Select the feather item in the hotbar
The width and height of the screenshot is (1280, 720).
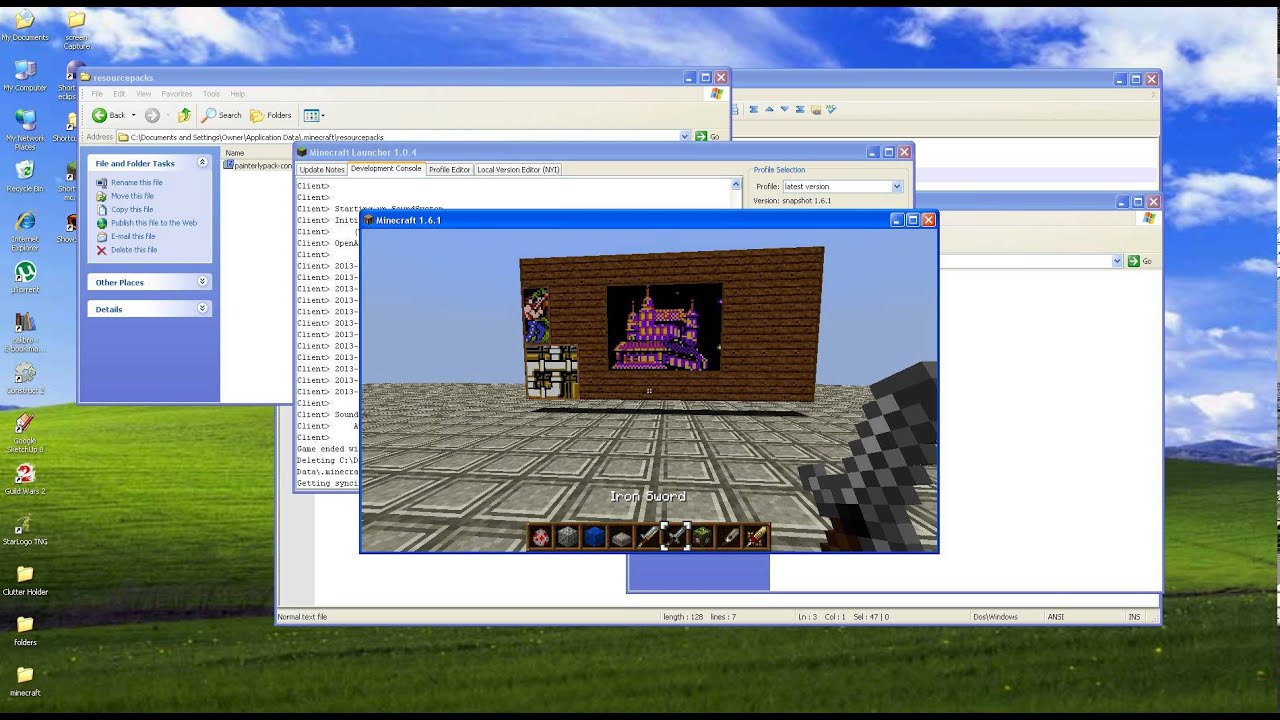click(x=730, y=537)
